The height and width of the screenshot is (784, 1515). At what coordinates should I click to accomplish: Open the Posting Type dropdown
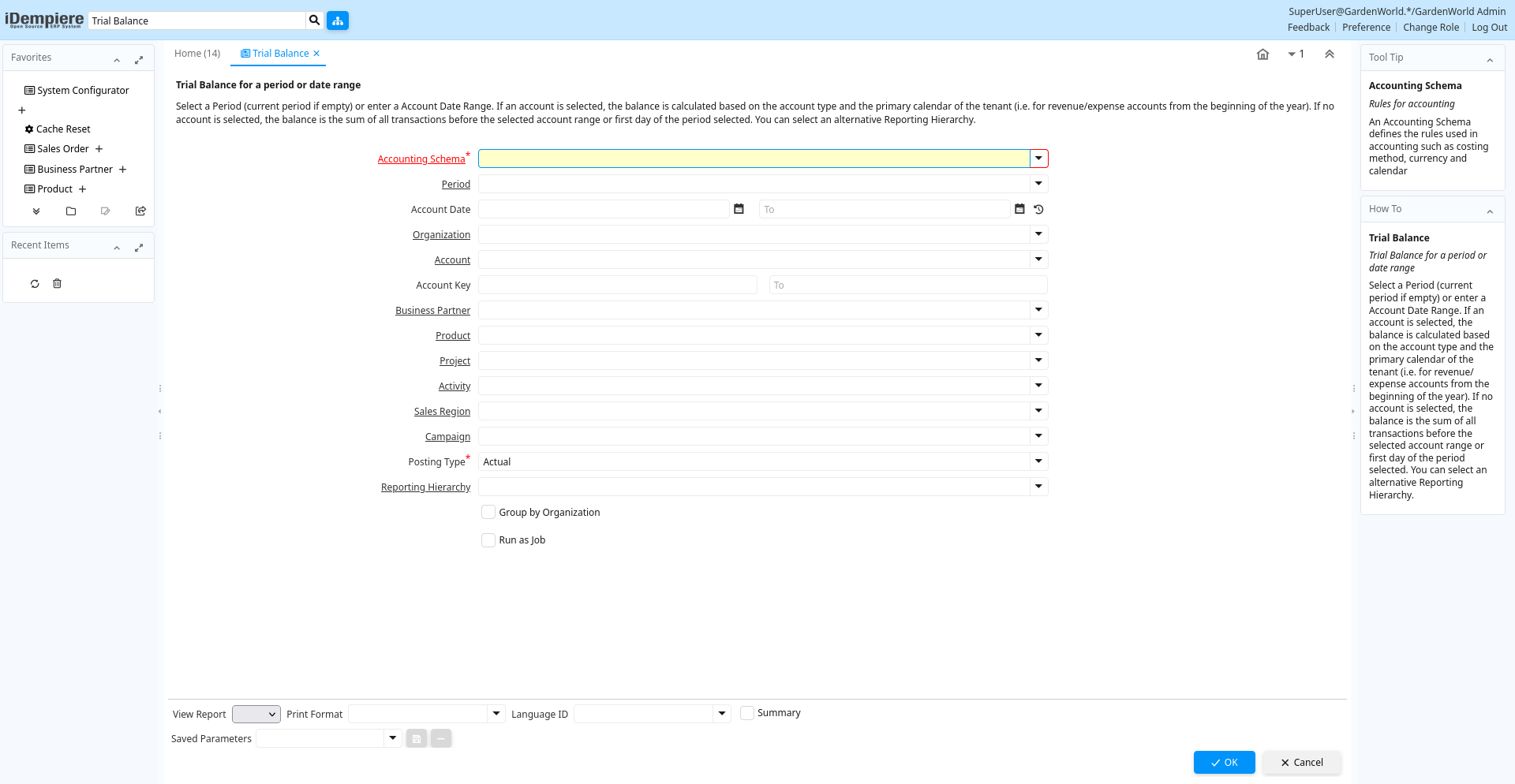tap(1038, 461)
